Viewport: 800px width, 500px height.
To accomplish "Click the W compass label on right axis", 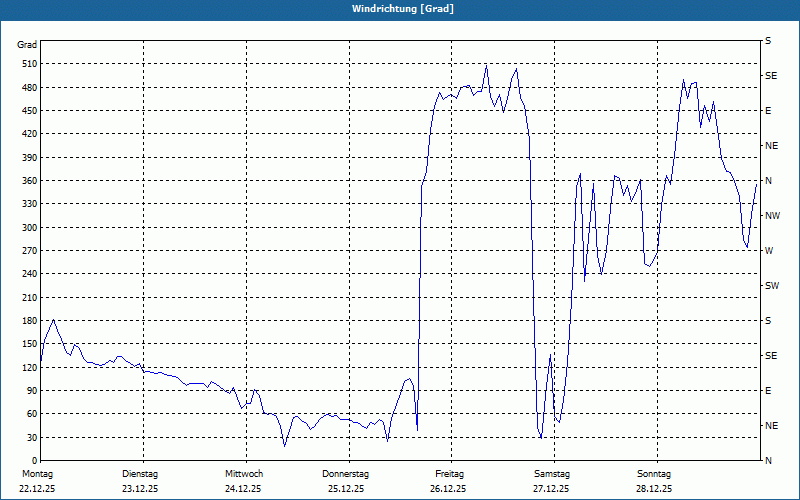I will 768,251.
